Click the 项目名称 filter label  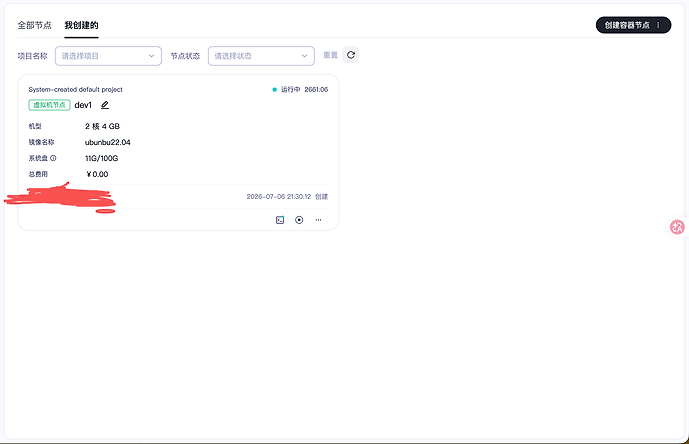33,56
